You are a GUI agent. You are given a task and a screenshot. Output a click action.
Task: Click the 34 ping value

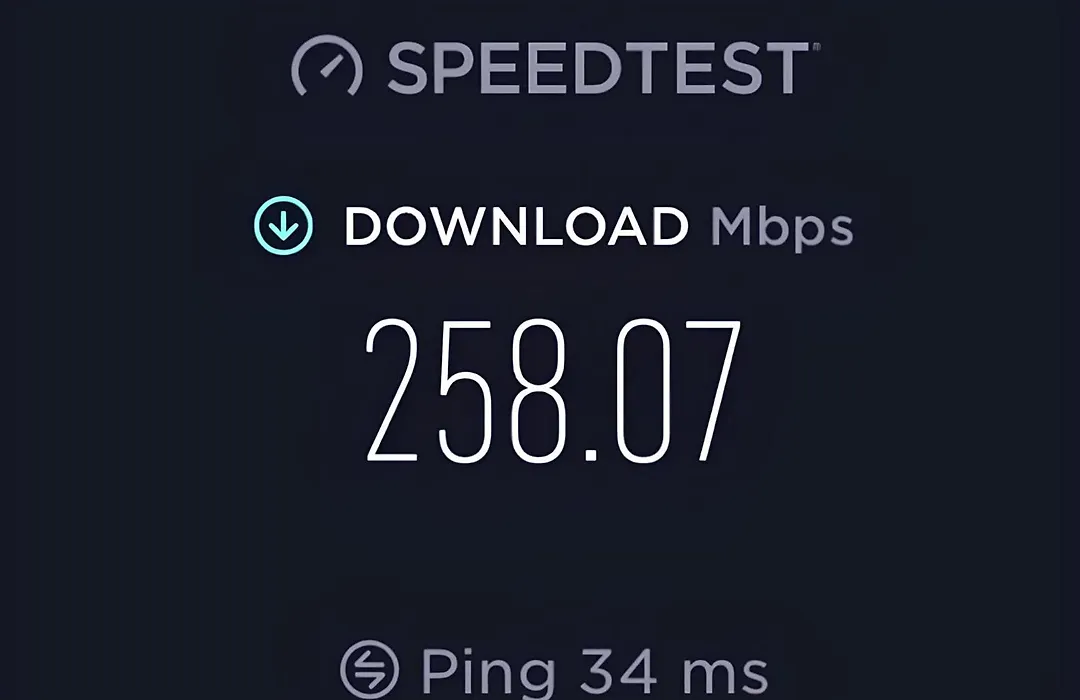(x=619, y=669)
